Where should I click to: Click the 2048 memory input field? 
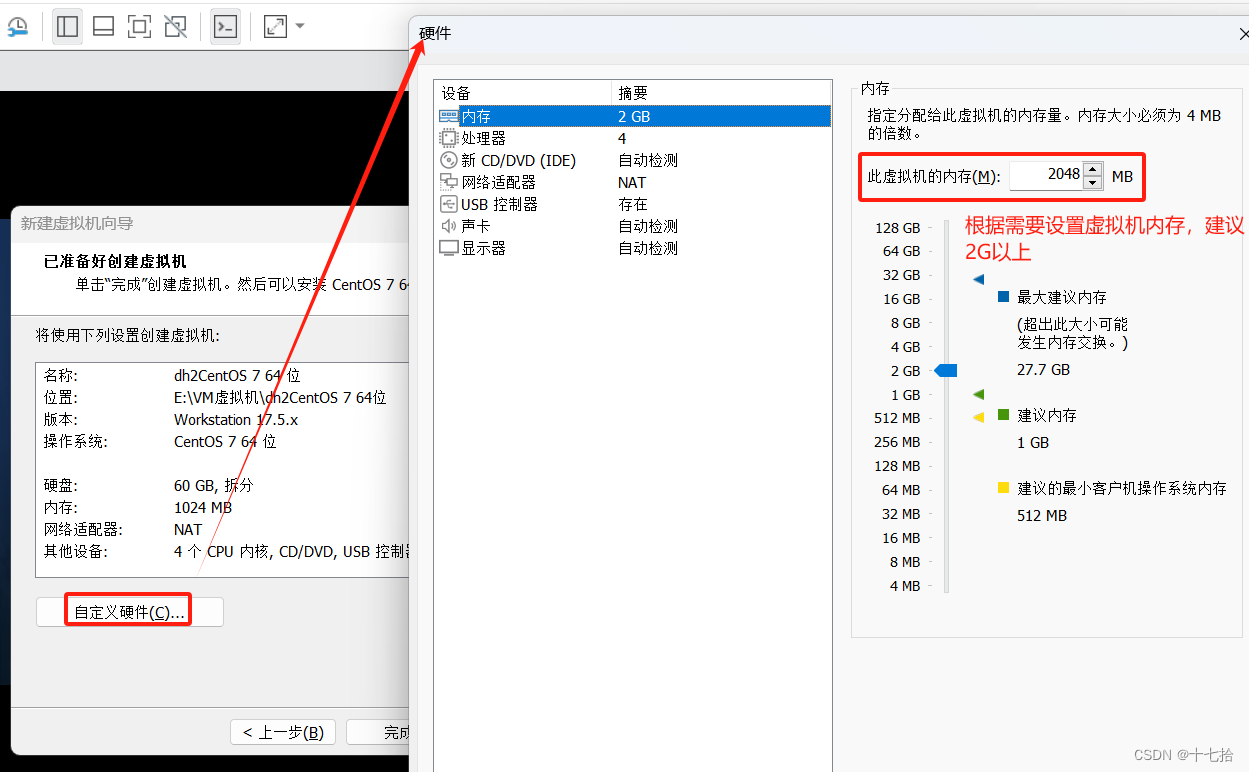pyautogui.click(x=1046, y=175)
